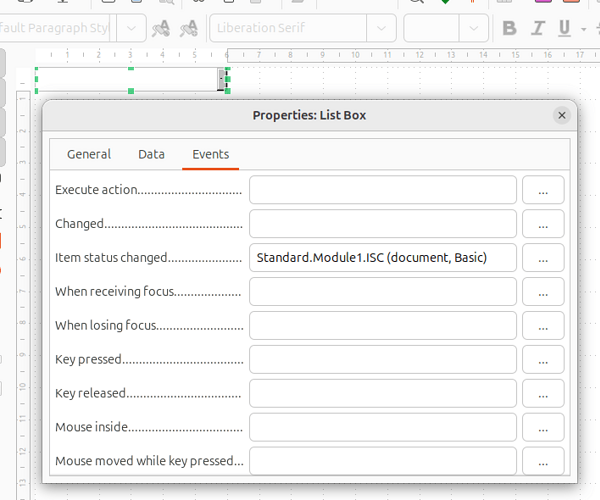
Task: Open macro selector for Key released
Action: tap(543, 393)
